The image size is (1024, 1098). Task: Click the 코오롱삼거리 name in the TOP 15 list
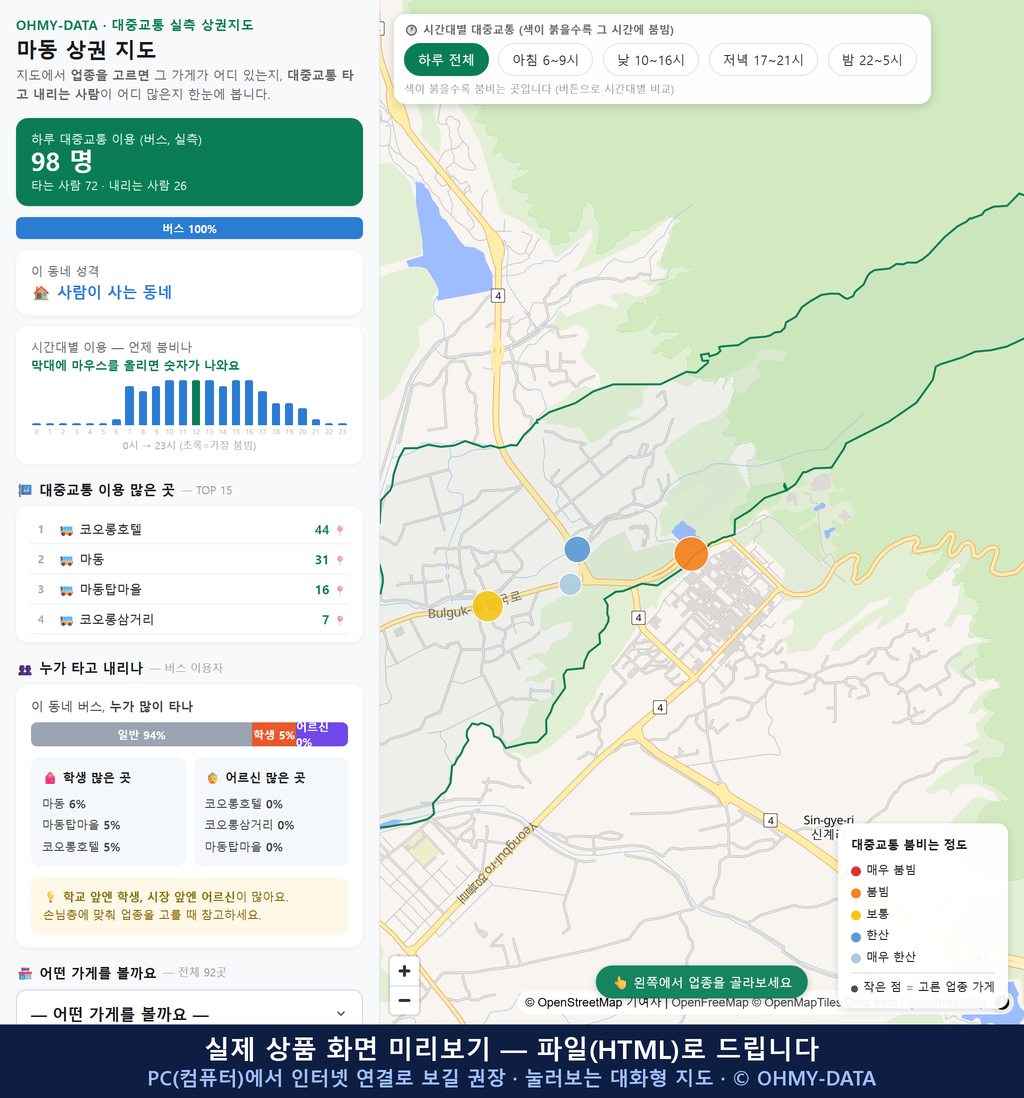click(116, 620)
